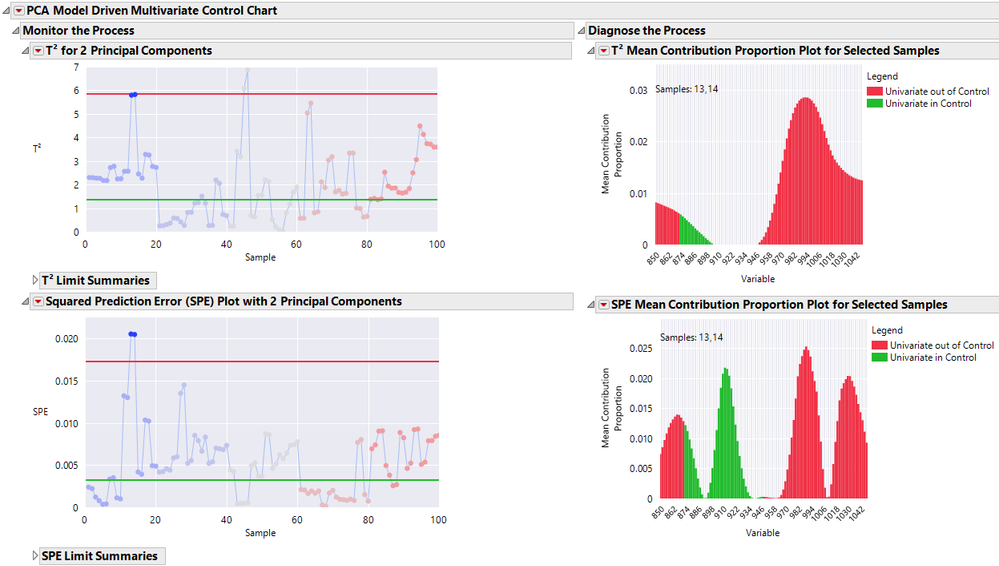Collapse the SPE Mean Contribution Proportion Plot panel
Image resolution: width=999 pixels, height=566 pixels.
click(x=591, y=305)
